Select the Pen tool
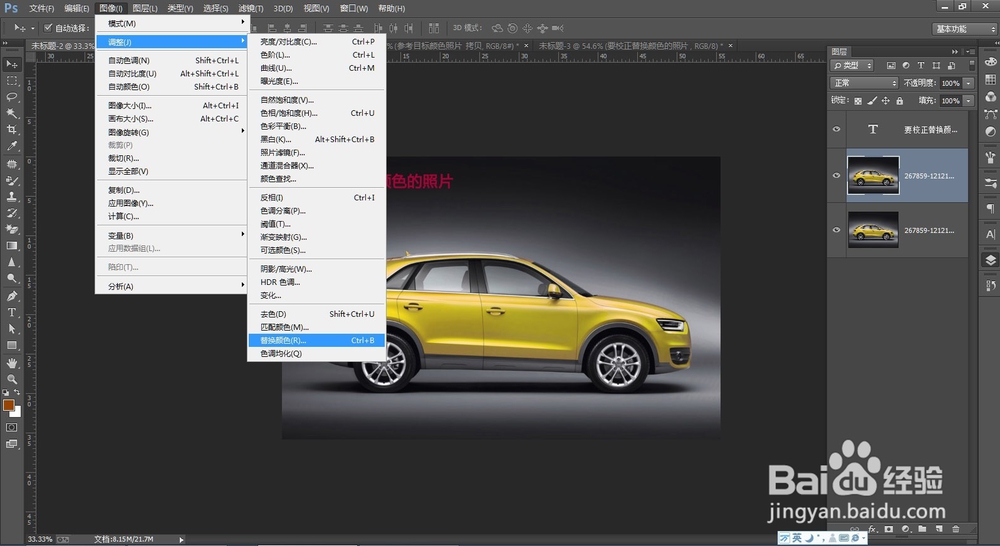This screenshot has height=546, width=1000. pos(11,296)
